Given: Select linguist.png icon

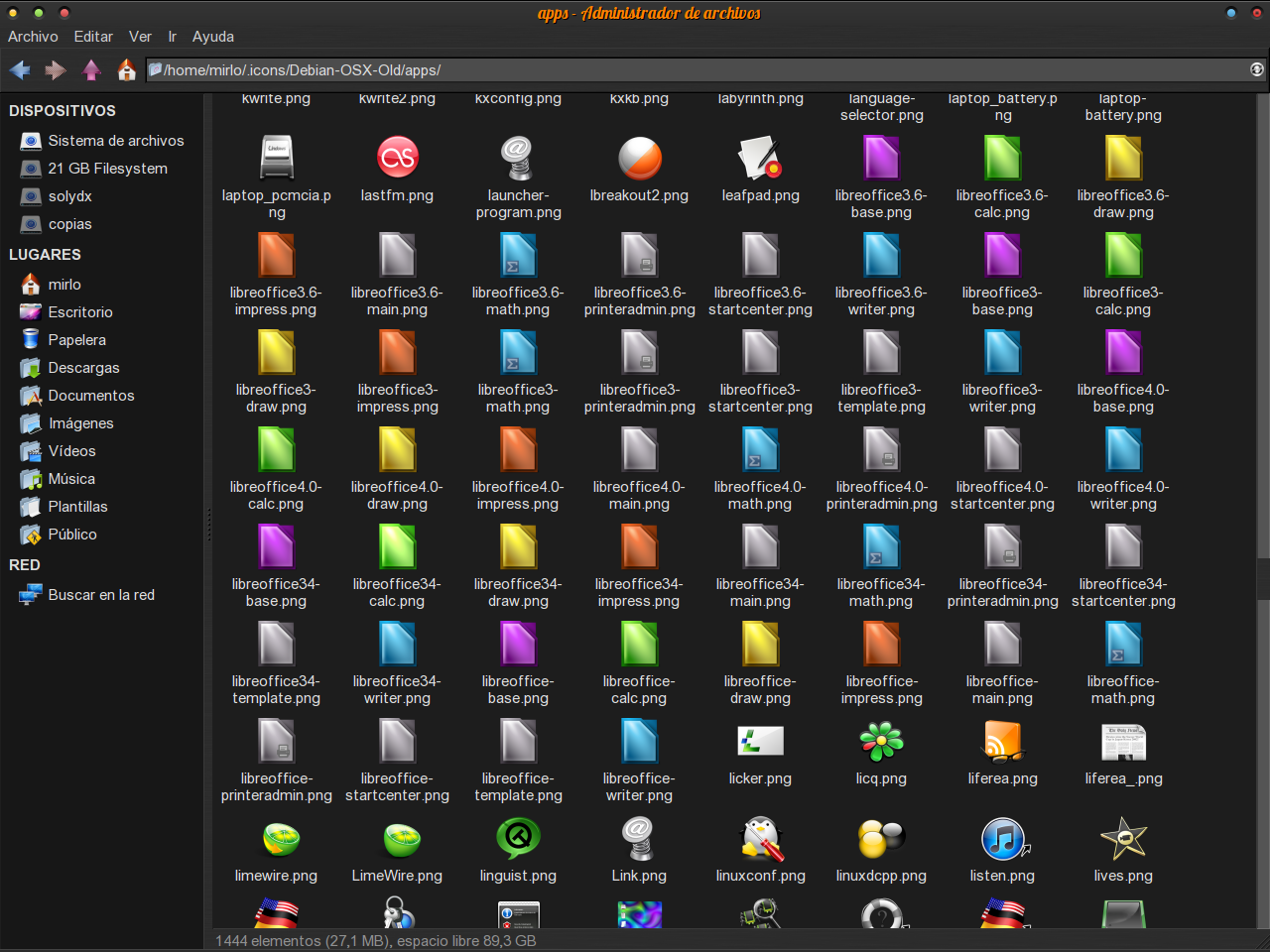Looking at the screenshot, I should [x=518, y=838].
